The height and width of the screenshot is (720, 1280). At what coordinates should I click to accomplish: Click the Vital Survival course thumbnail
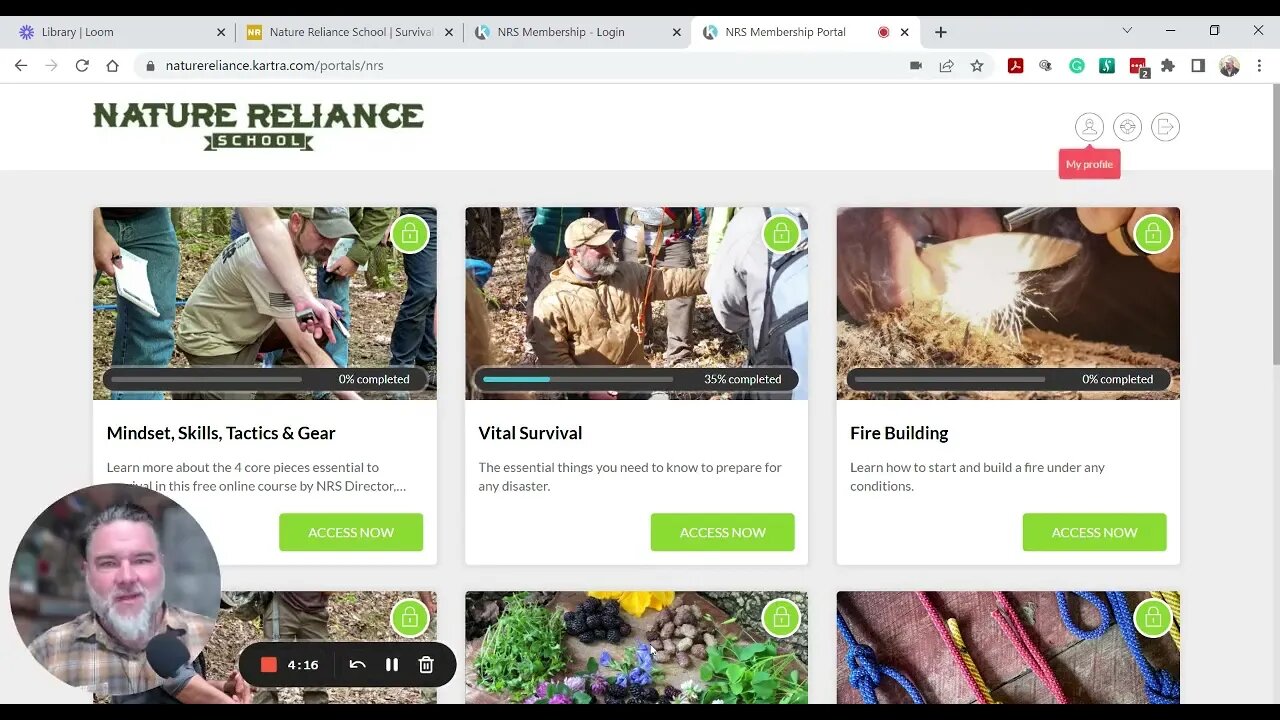[636, 303]
